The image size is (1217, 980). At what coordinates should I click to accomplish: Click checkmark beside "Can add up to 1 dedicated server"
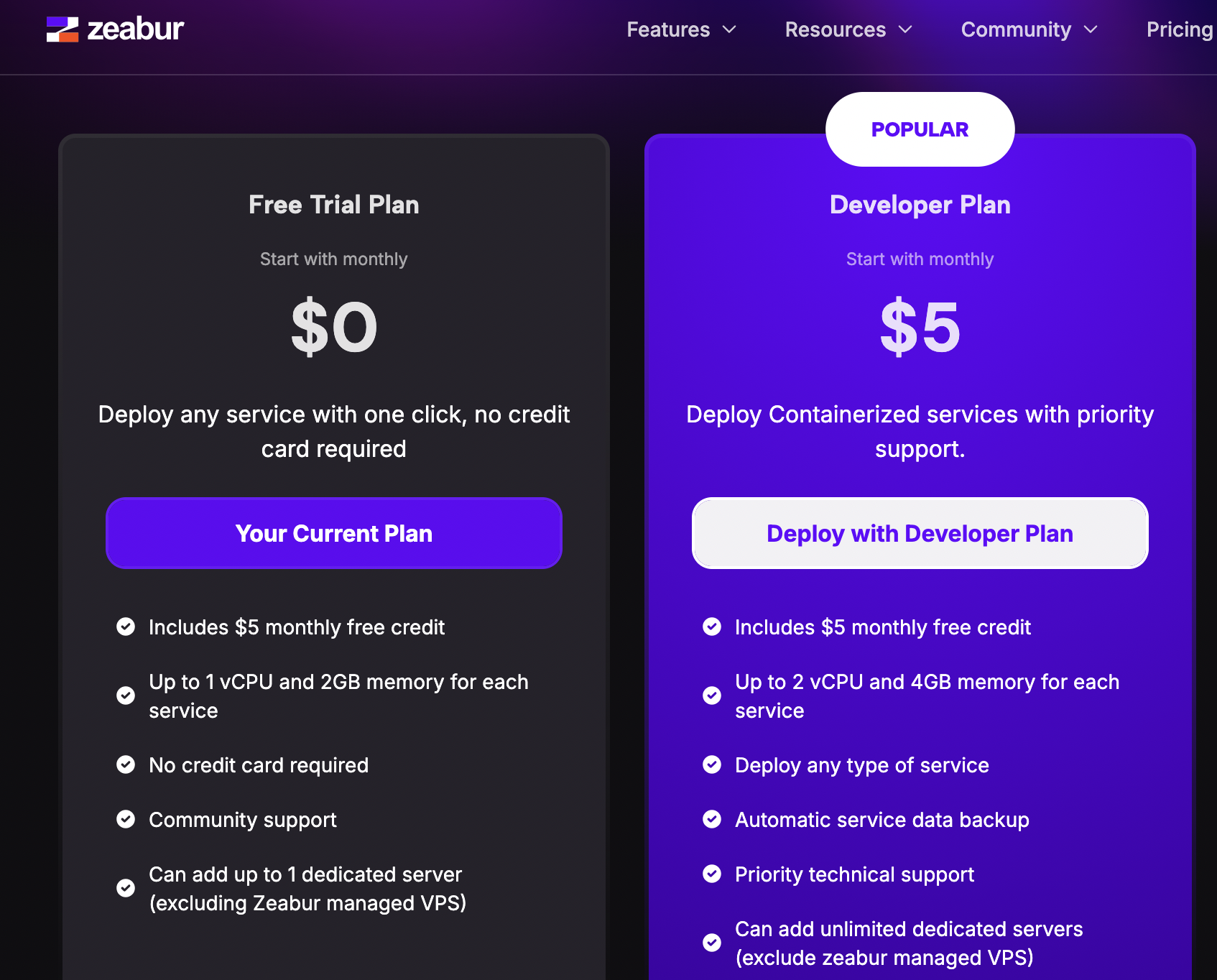[x=126, y=888]
